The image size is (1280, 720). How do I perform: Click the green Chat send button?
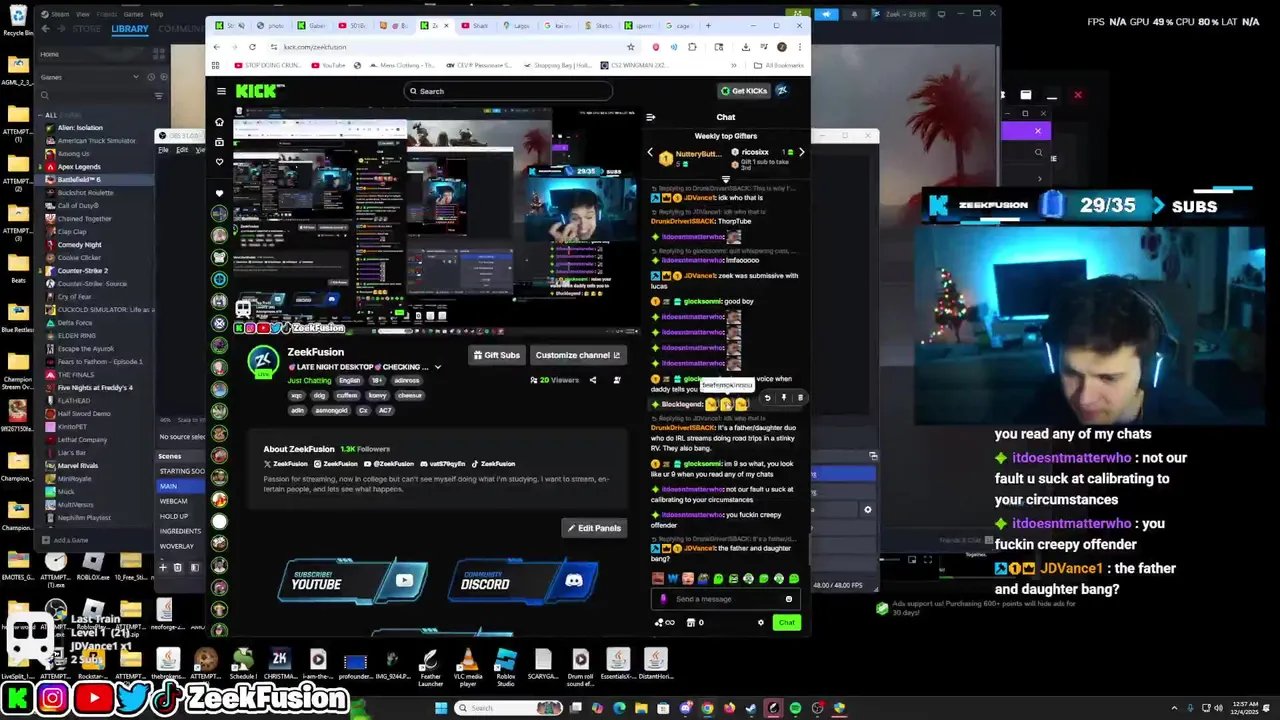click(x=787, y=623)
